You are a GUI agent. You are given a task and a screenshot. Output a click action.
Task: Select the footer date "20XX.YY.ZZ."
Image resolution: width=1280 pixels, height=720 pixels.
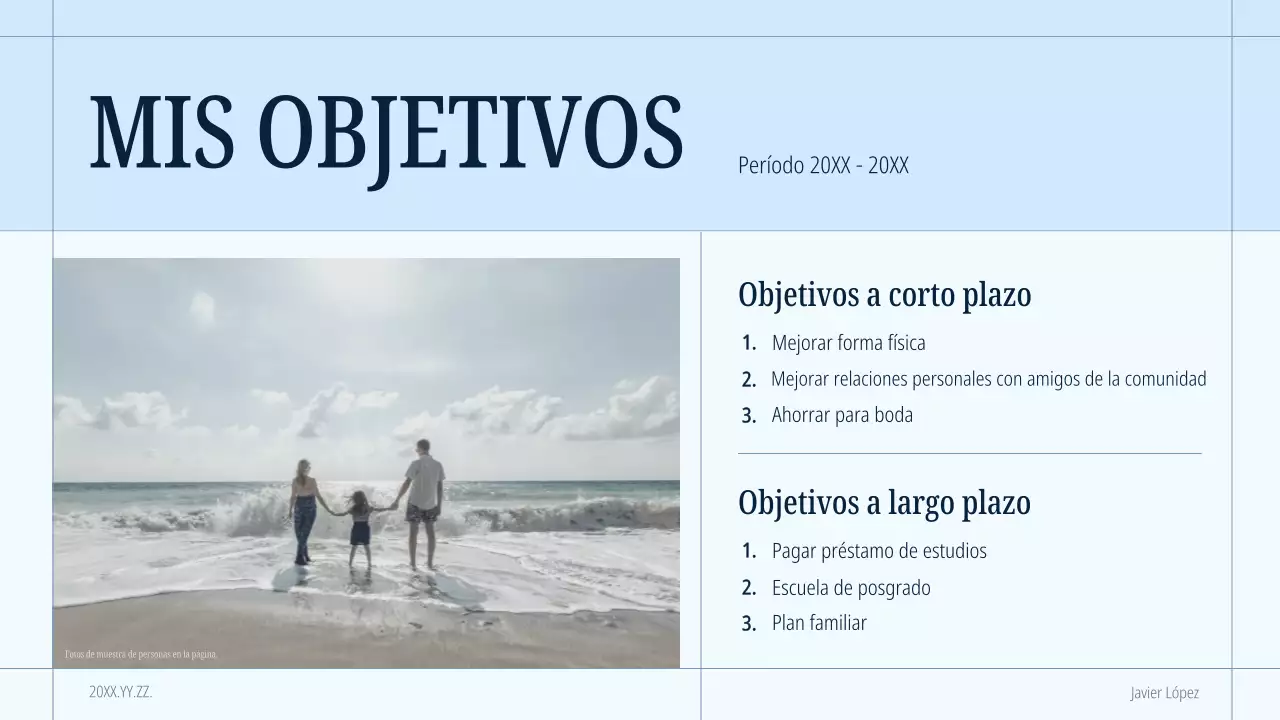click(121, 692)
